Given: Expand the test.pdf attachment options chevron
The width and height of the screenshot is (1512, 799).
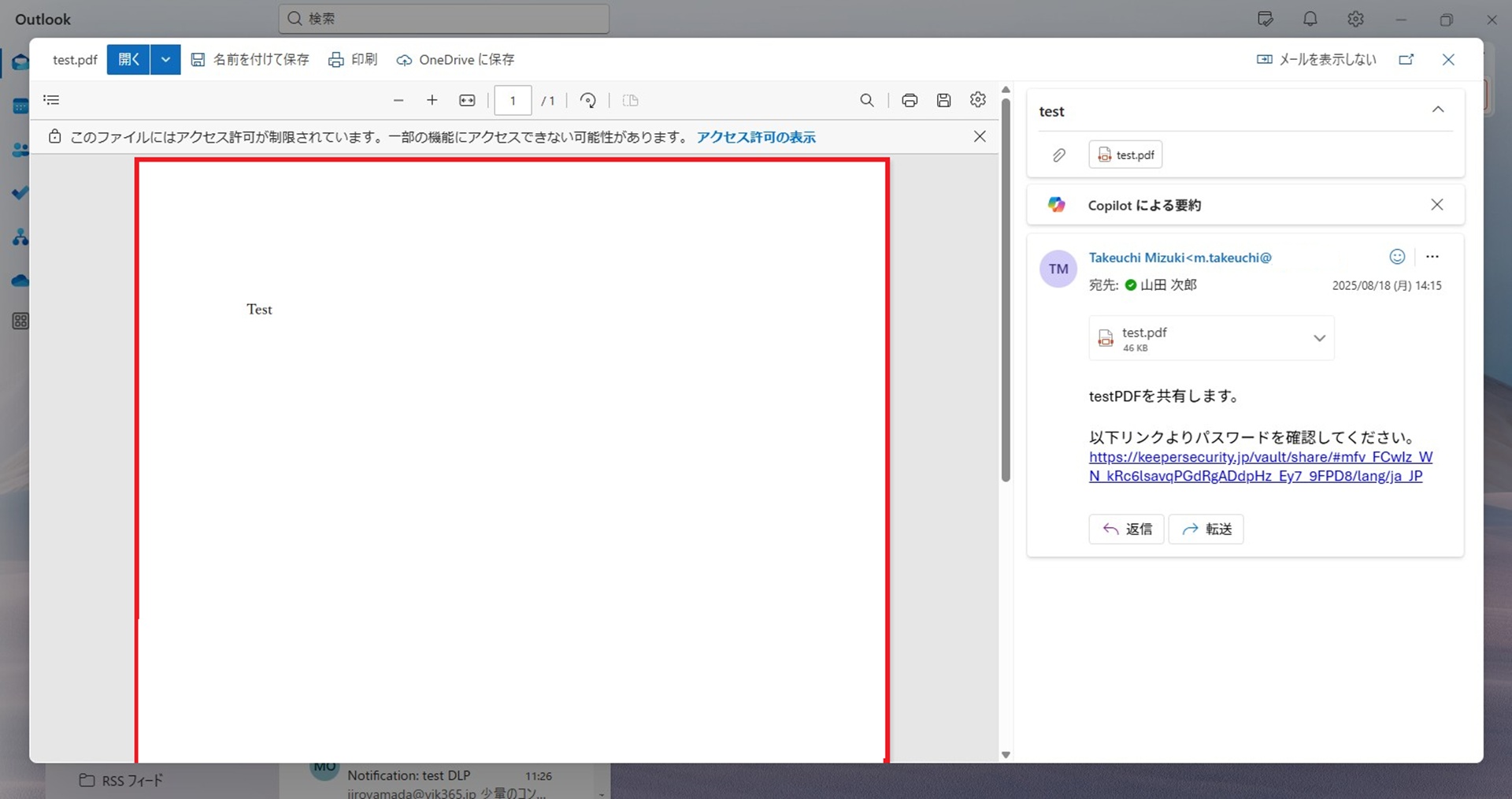Looking at the screenshot, I should pos(1319,338).
